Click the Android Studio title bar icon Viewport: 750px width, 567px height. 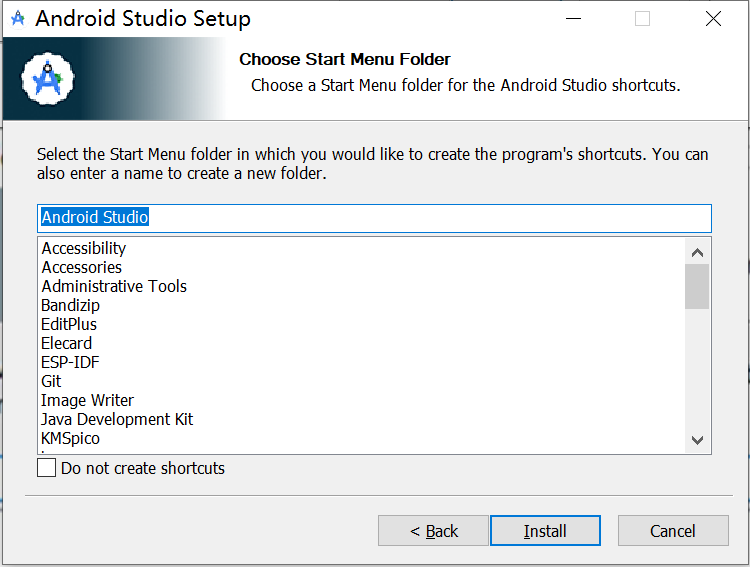tap(18, 19)
